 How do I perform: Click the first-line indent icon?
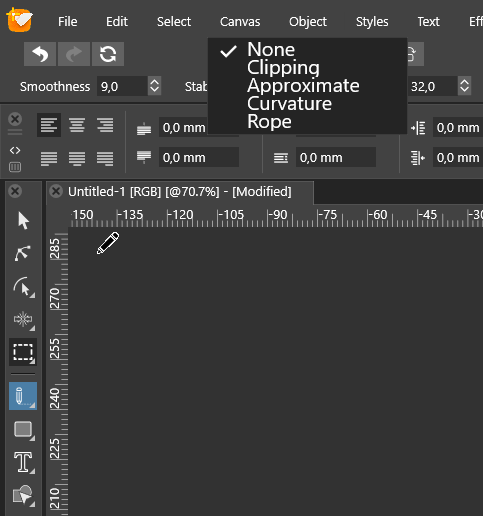(281, 157)
